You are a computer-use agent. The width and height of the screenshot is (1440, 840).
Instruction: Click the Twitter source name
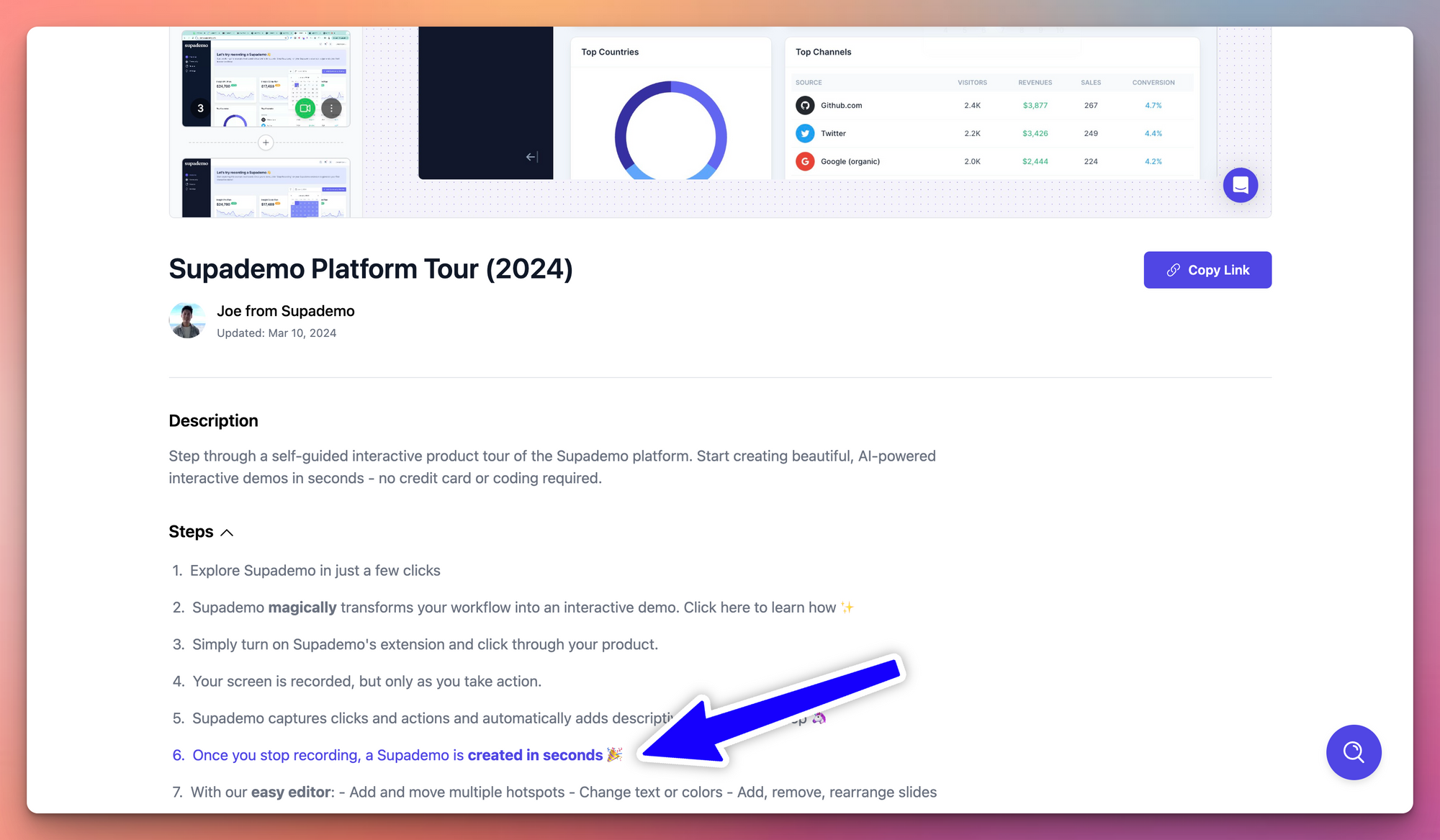[833, 133]
